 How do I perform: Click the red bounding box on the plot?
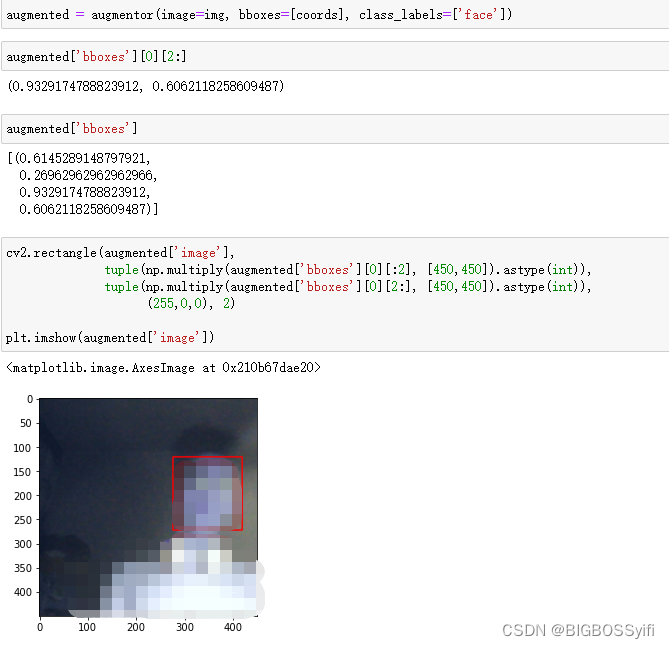point(207,493)
